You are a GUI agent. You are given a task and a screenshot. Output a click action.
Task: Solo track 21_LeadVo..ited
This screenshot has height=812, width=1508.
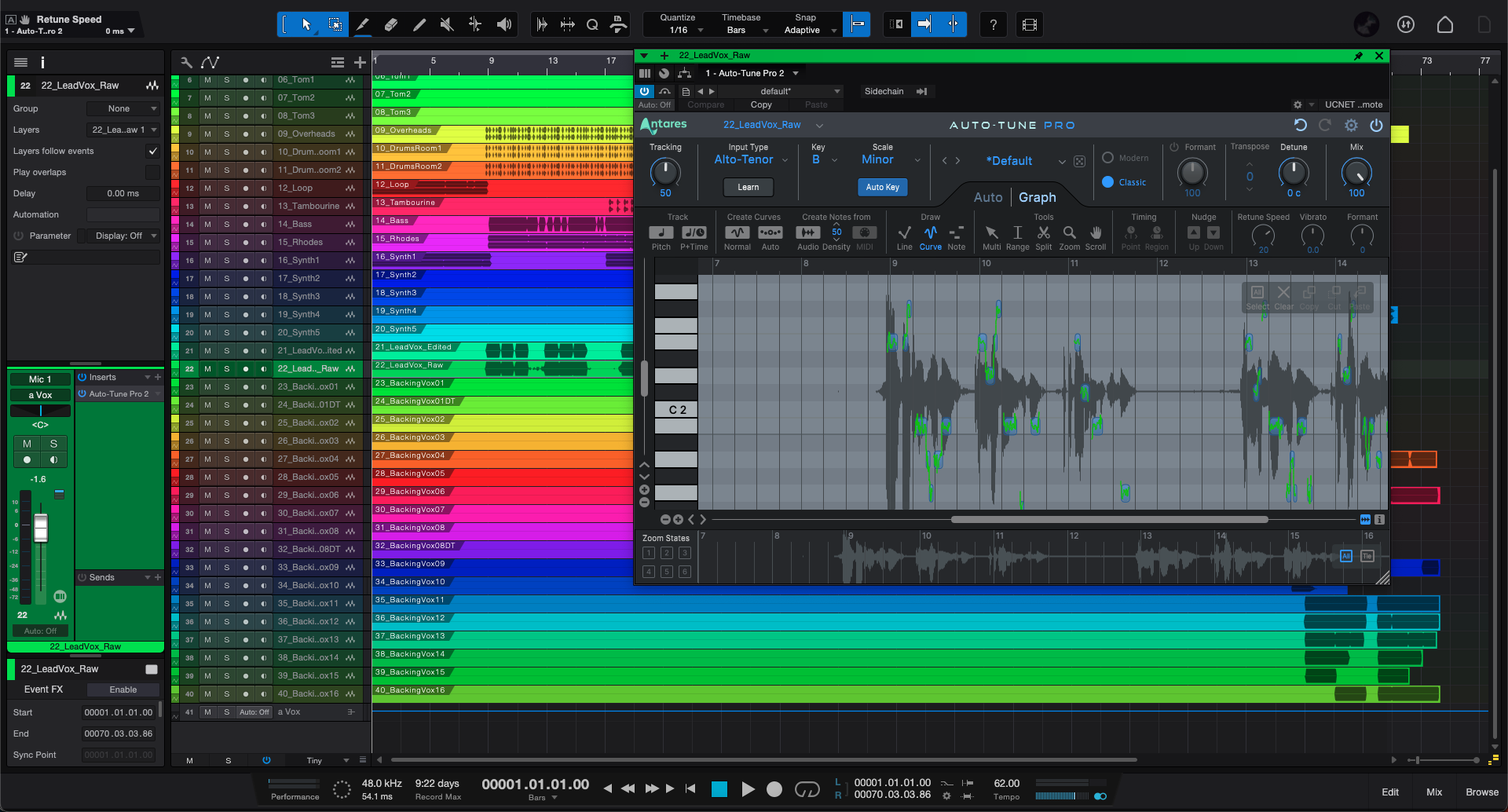pos(226,350)
